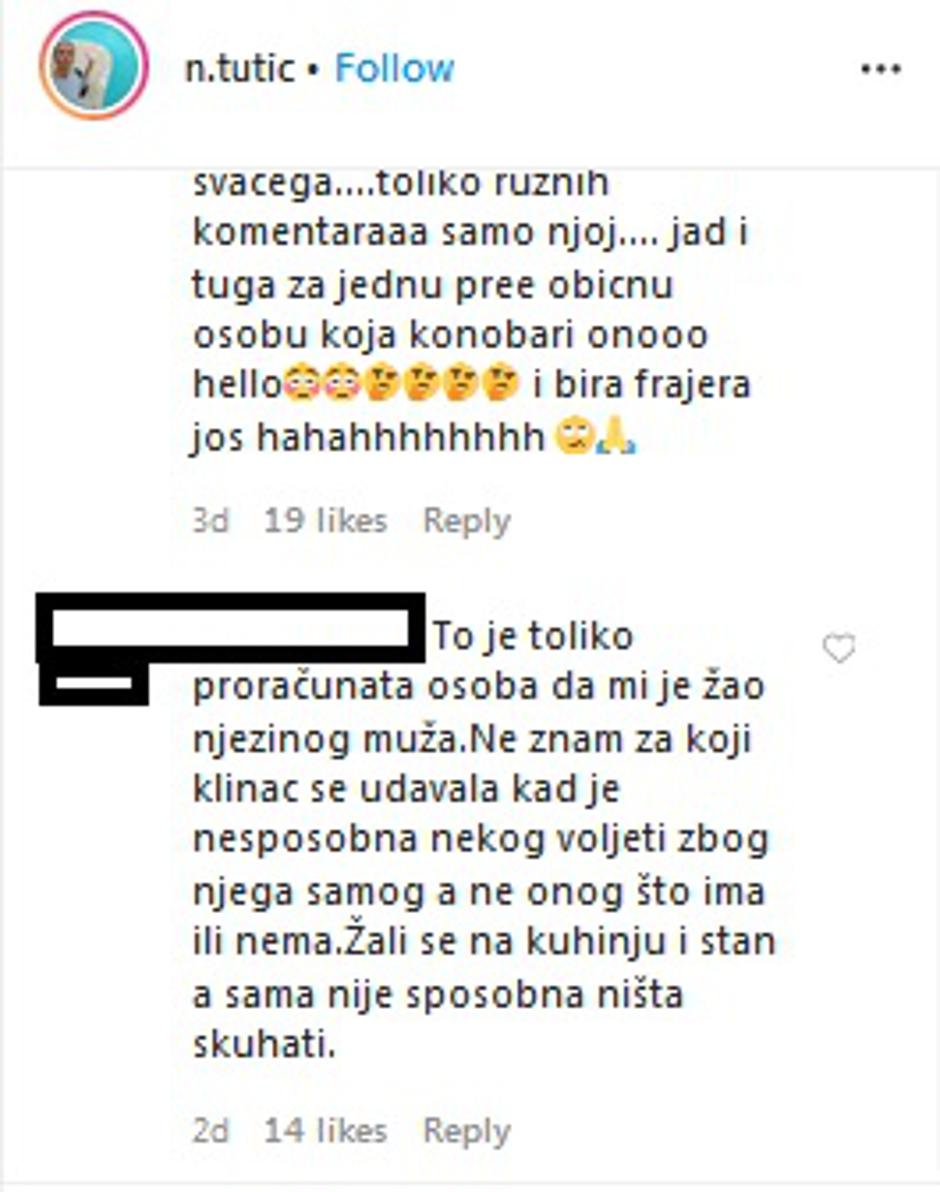Click the praying hands emoji

pyautogui.click(x=616, y=437)
